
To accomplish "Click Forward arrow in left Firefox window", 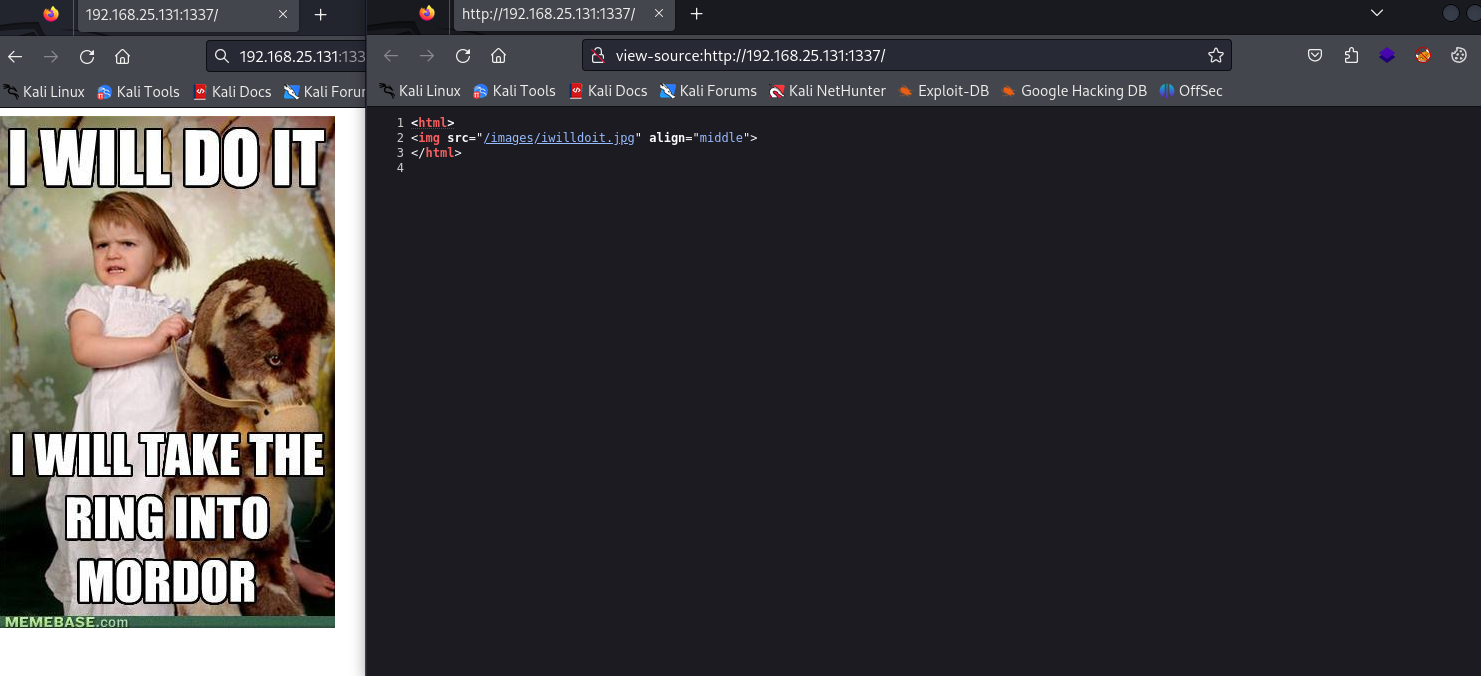I will [51, 56].
